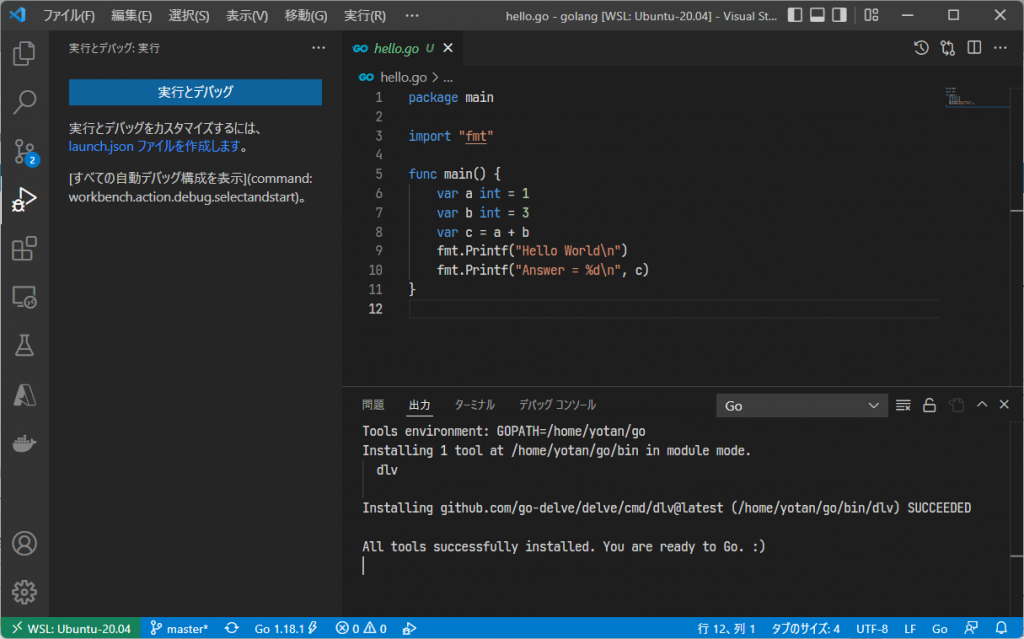1024x639 pixels.
Task: Open Run and Debug view more actions
Action: (x=318, y=48)
